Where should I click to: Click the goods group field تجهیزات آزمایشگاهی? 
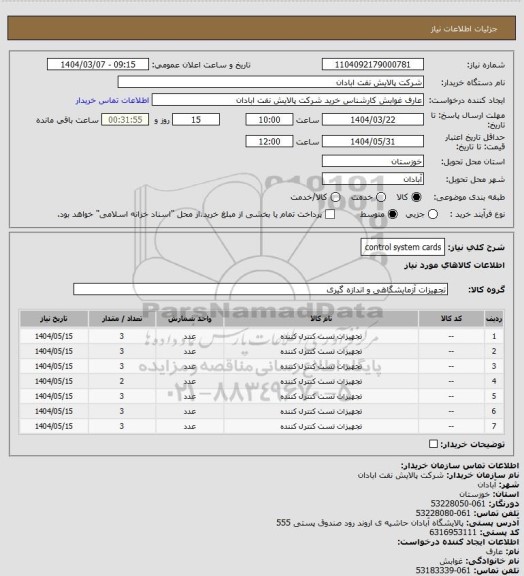click(260, 289)
